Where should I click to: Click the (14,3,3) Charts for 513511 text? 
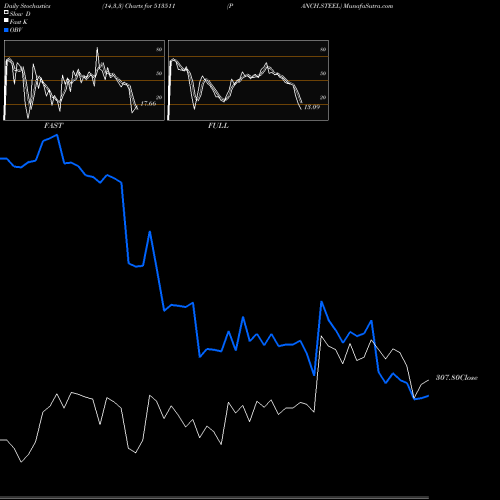139,6
